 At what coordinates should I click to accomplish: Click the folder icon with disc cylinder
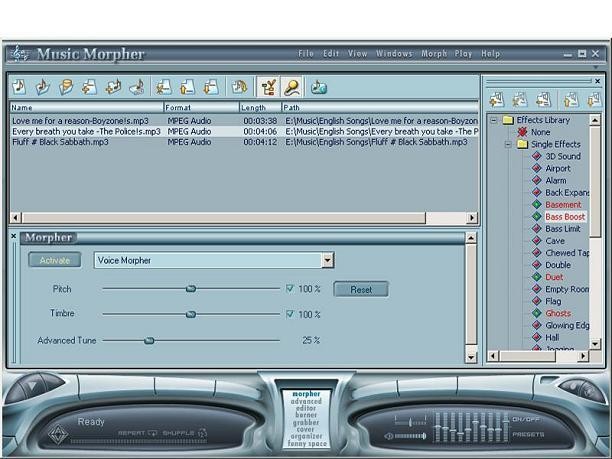click(x=66, y=87)
